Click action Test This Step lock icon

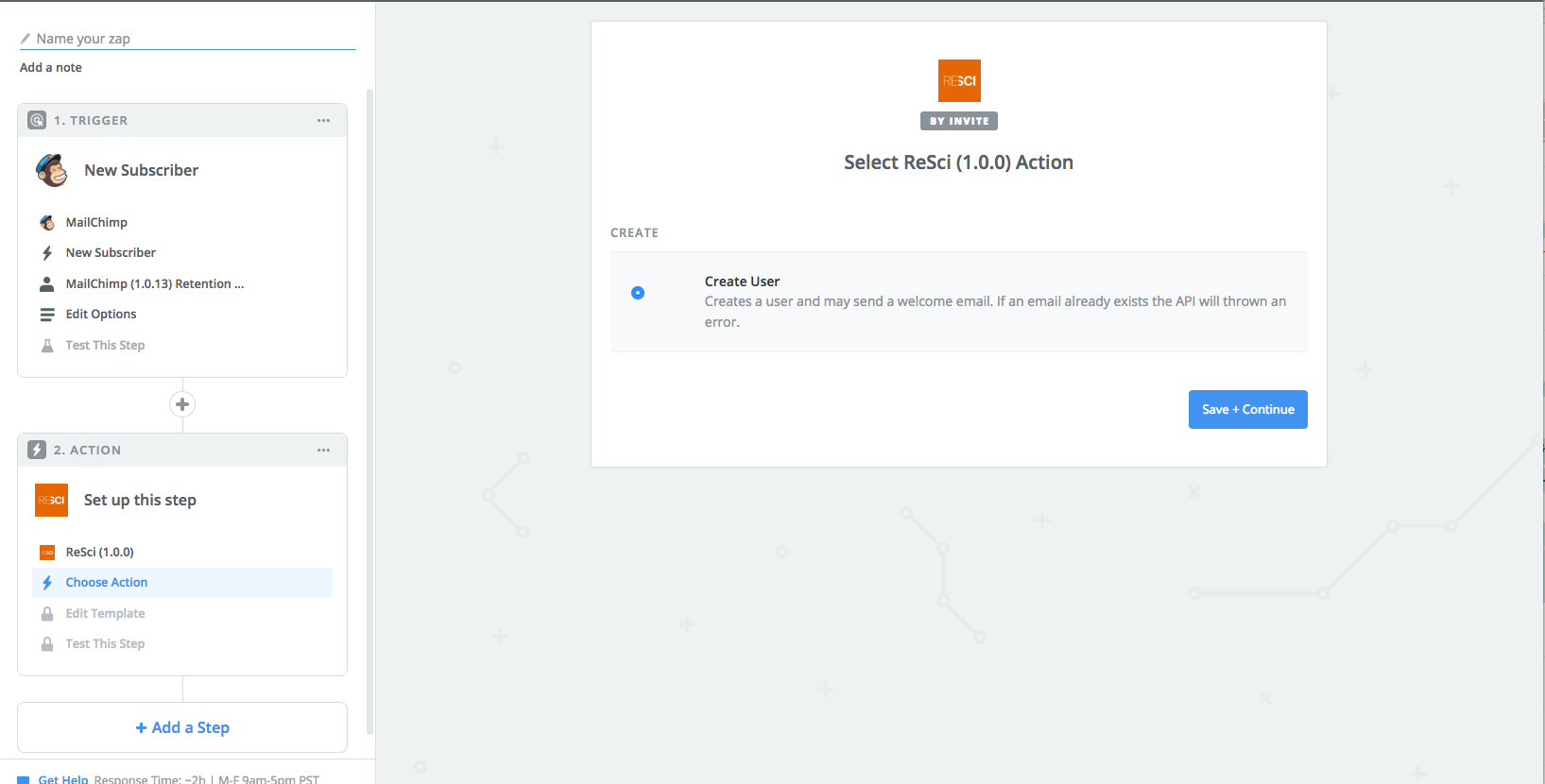[47, 644]
